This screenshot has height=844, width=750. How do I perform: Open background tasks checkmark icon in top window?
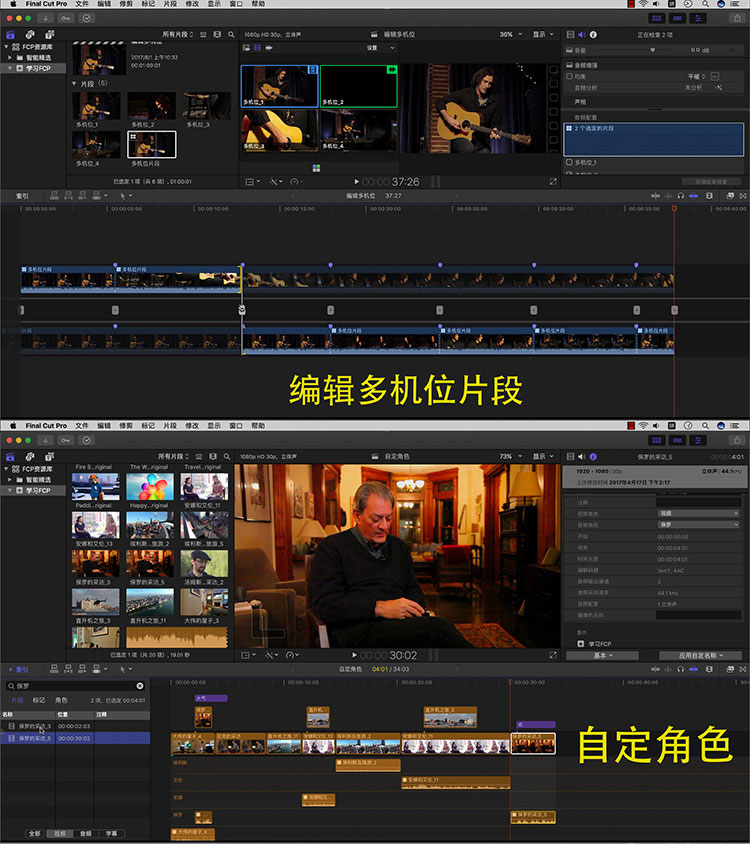click(86, 18)
